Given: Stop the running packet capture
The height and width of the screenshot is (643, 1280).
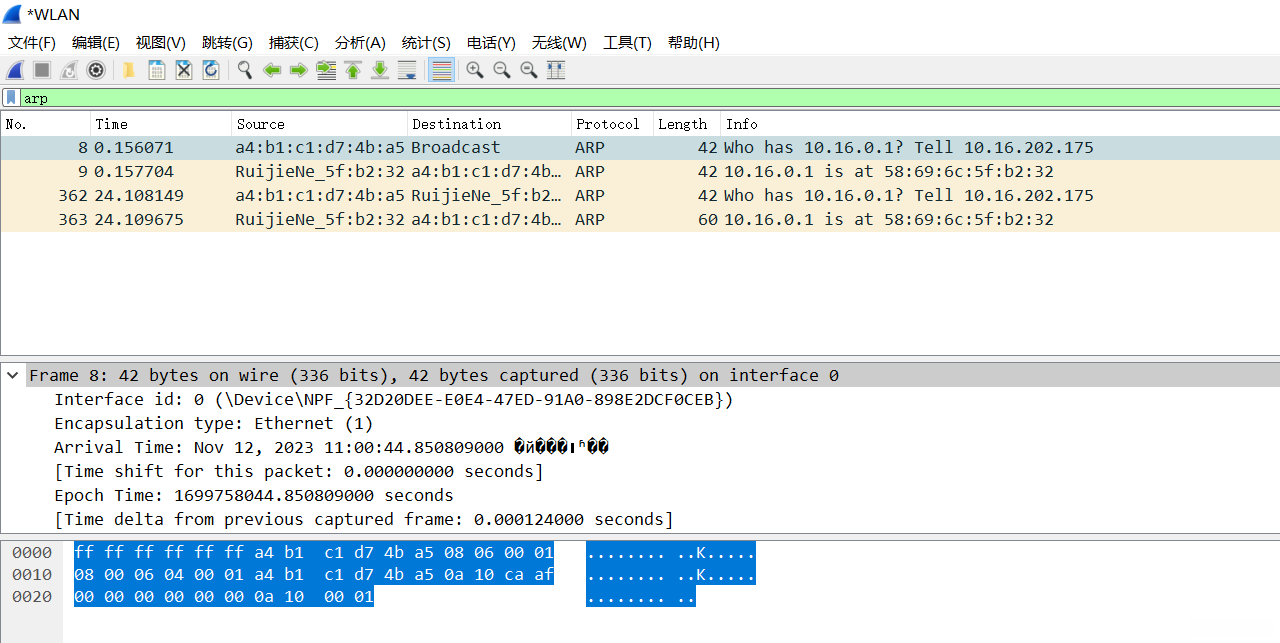Looking at the screenshot, I should (x=42, y=70).
